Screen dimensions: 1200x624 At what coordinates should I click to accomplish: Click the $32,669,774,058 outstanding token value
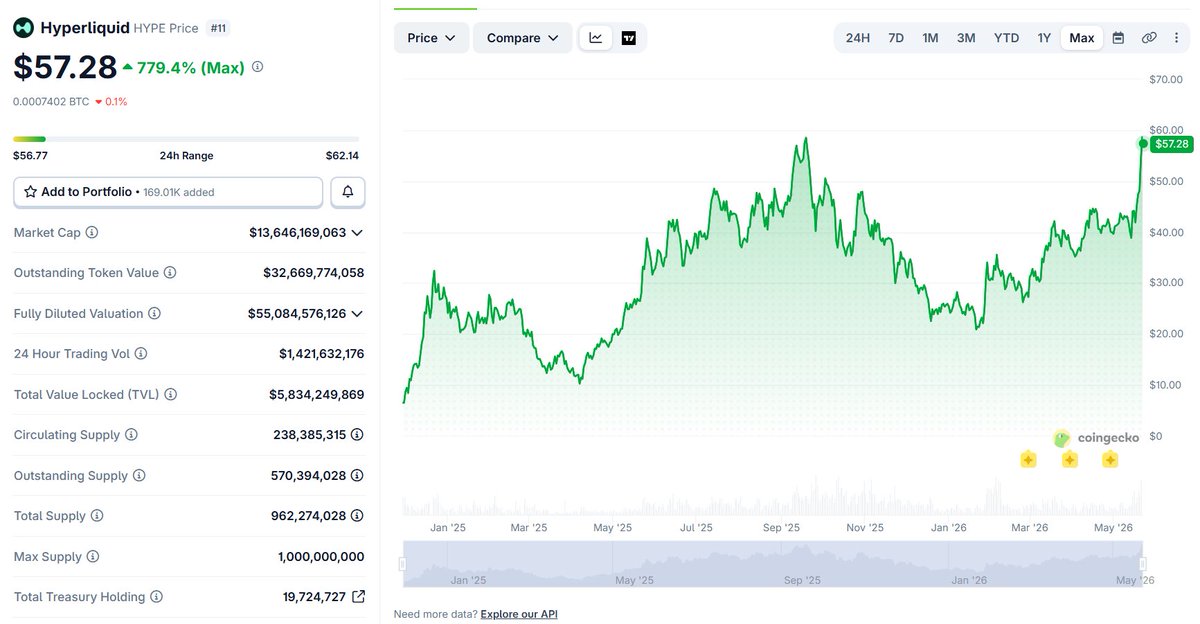[314, 273]
